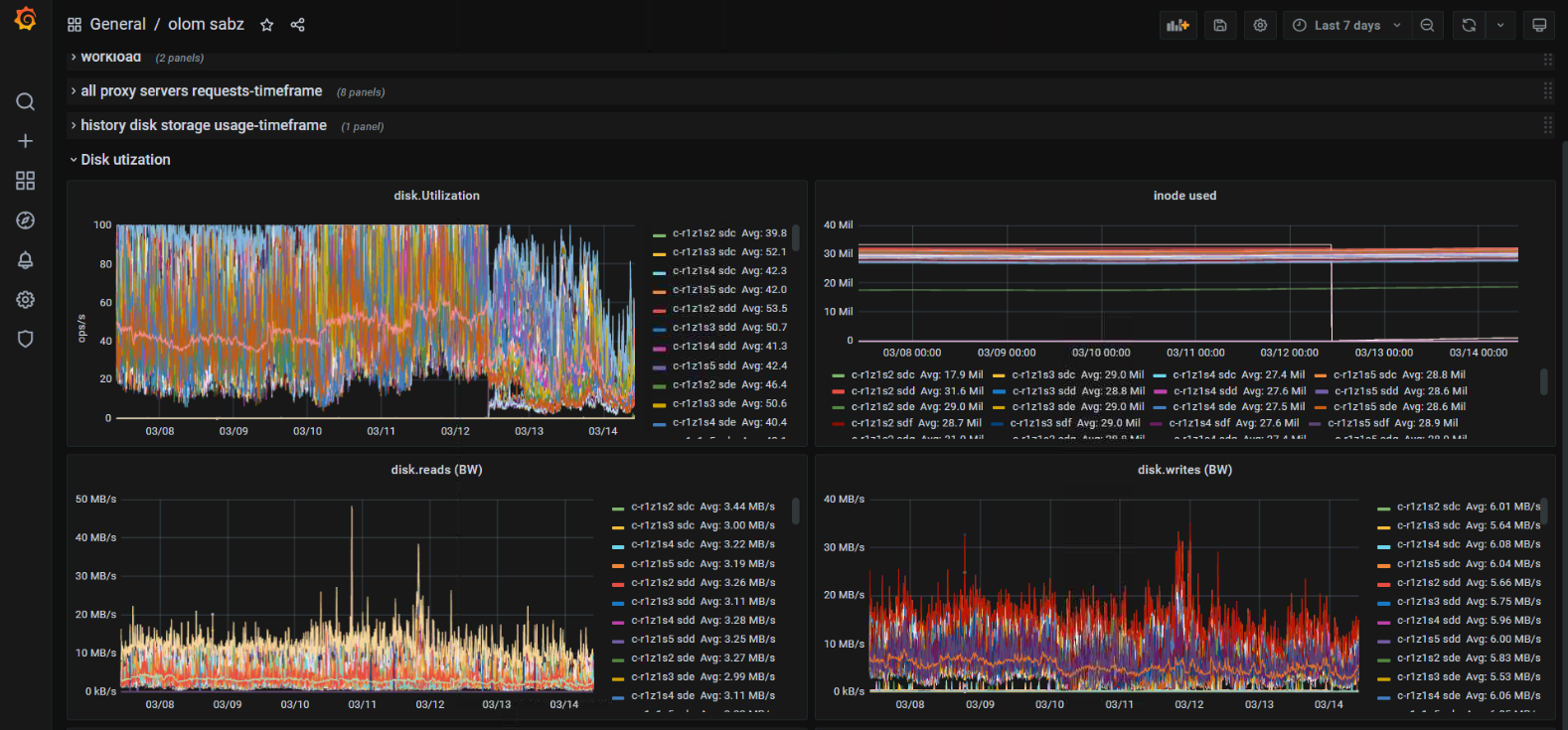
Task: Collapse the Disk utization row
Action: [125, 160]
